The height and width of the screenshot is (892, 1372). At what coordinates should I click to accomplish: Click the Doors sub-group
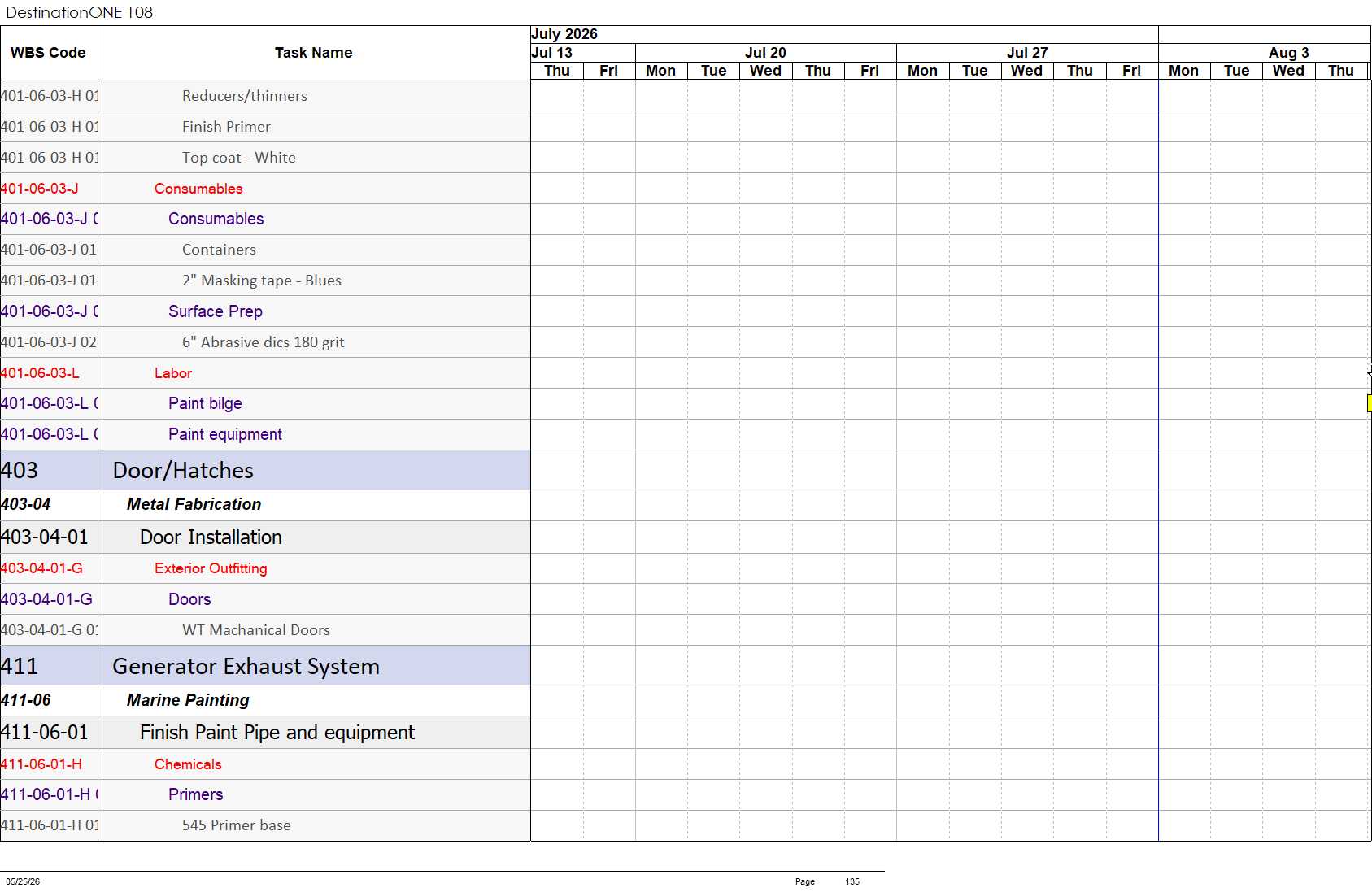click(189, 599)
